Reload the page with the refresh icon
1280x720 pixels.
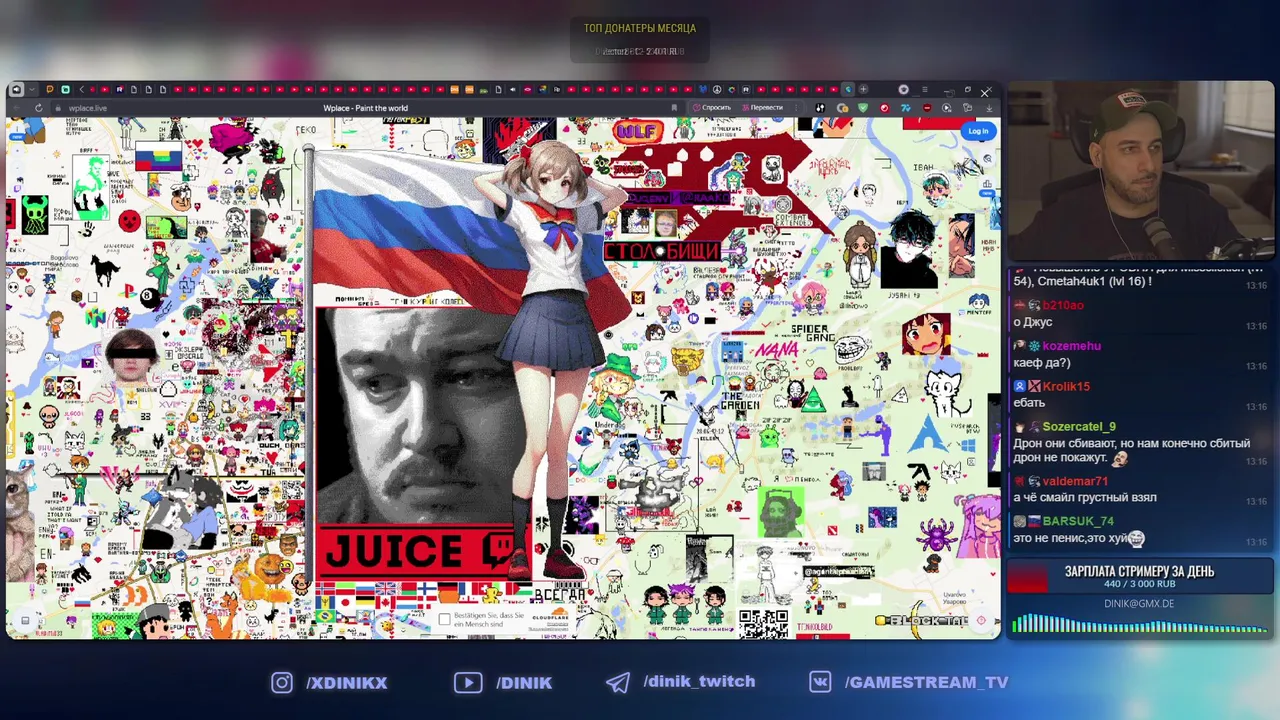[39, 108]
